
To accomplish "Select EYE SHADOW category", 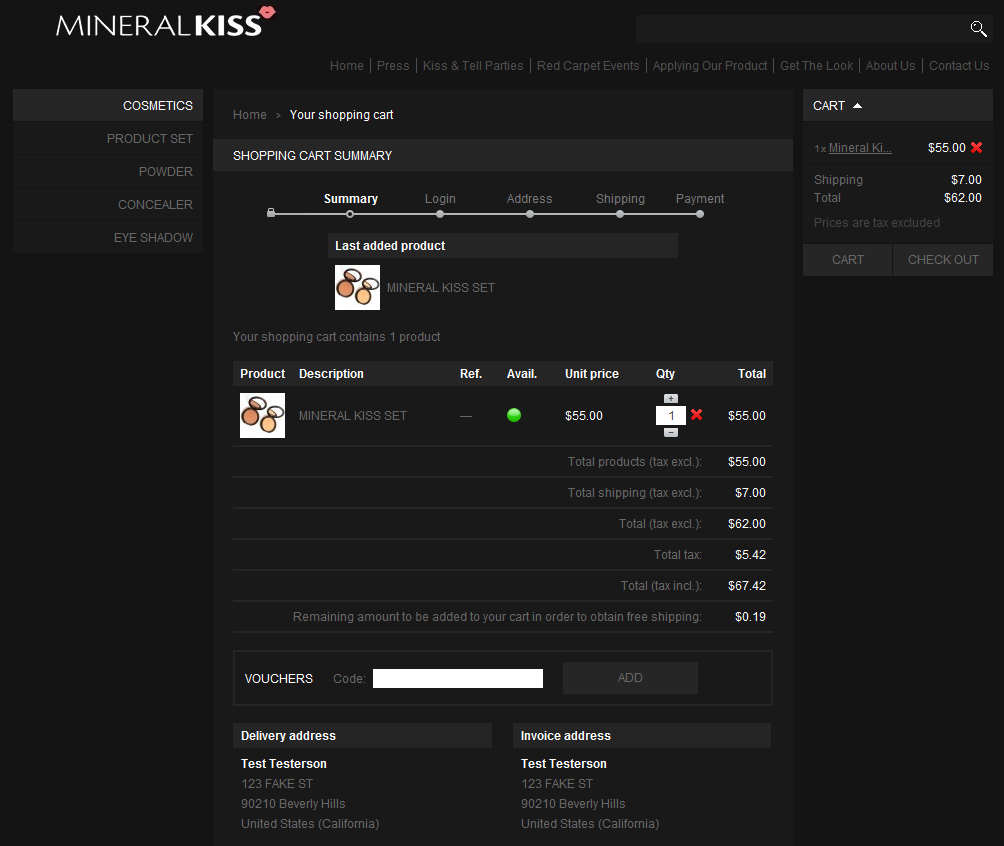I will pyautogui.click(x=108, y=238).
